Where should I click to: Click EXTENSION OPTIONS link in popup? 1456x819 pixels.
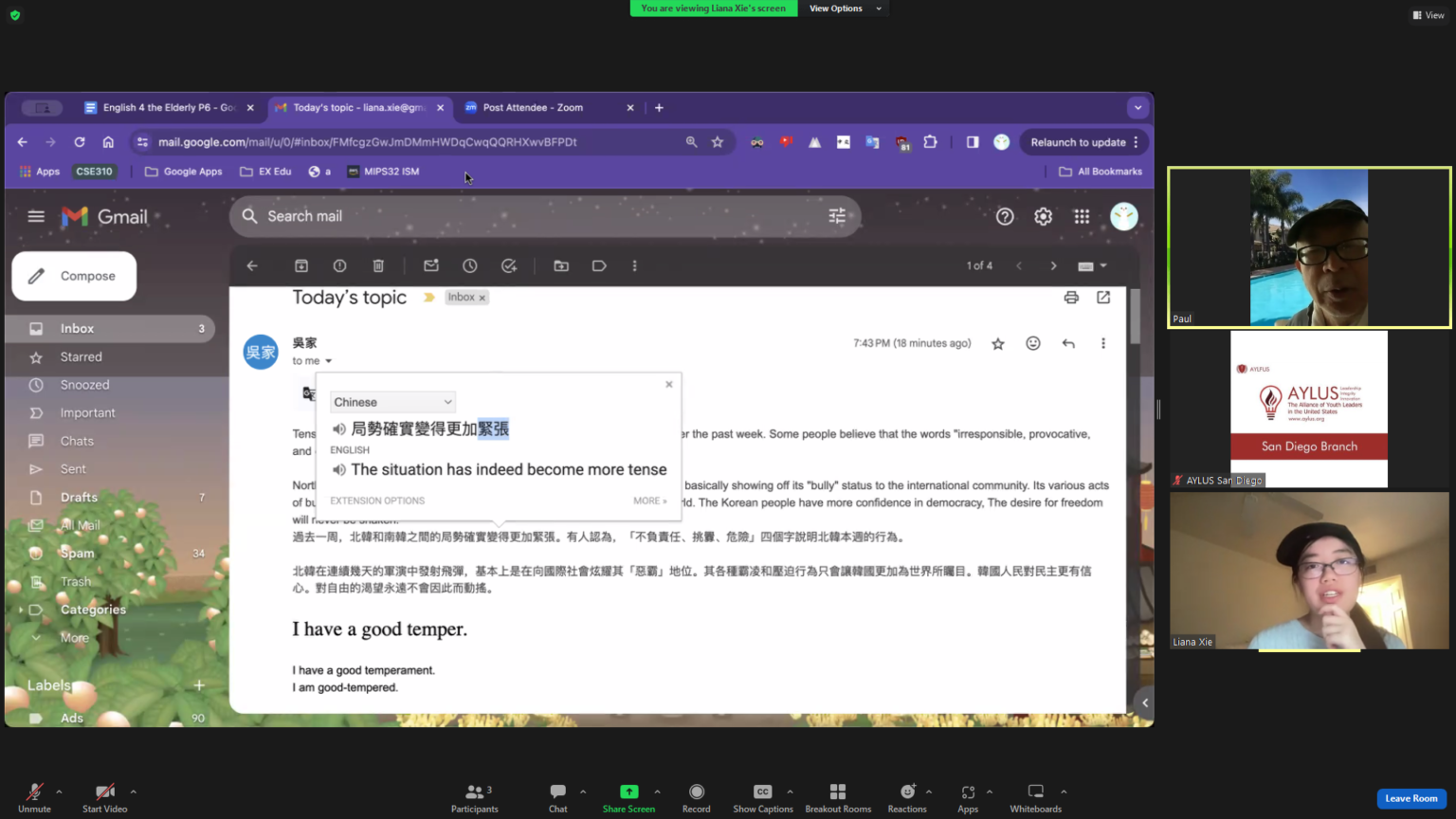pyautogui.click(x=377, y=500)
